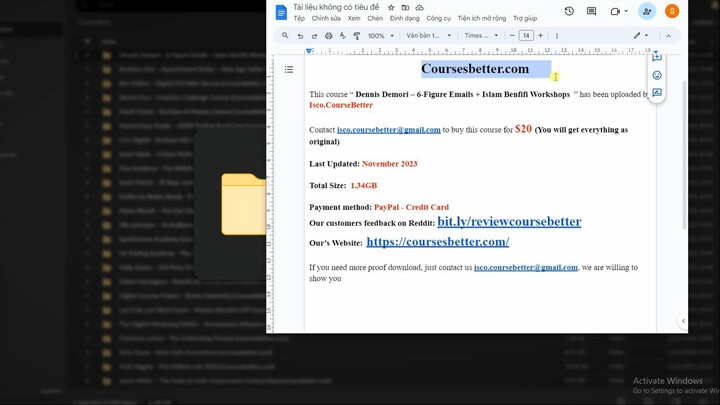
Task: Open the Định dạng menu
Action: pyautogui.click(x=405, y=18)
